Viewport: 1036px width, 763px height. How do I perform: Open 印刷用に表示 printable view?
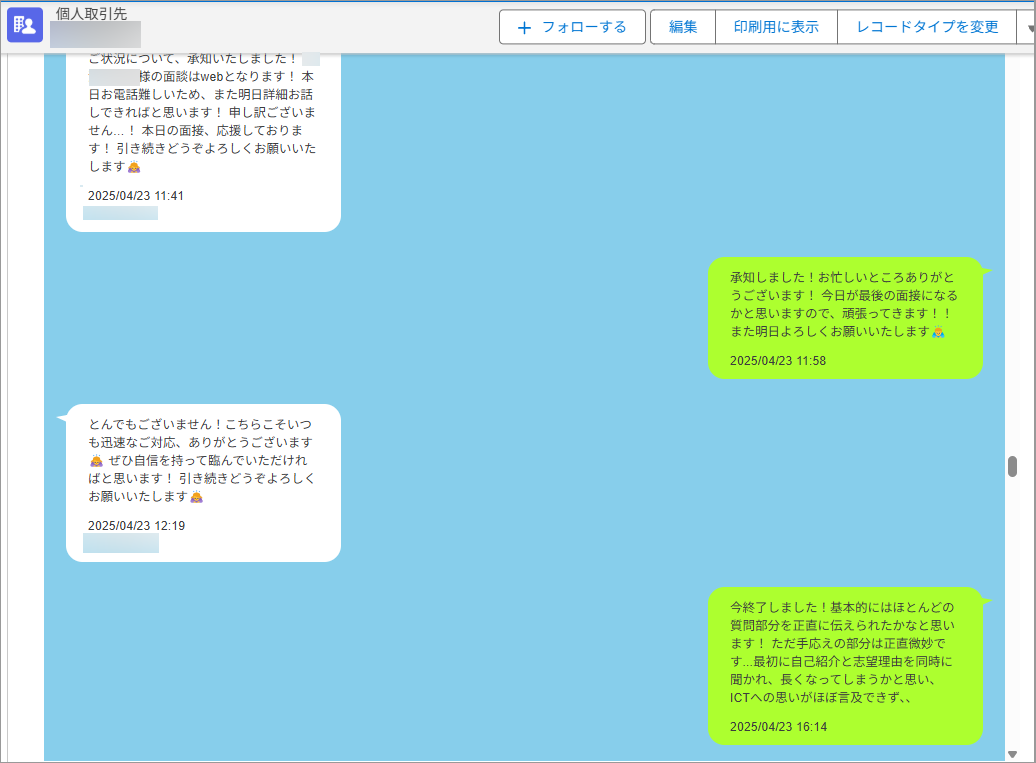click(776, 28)
